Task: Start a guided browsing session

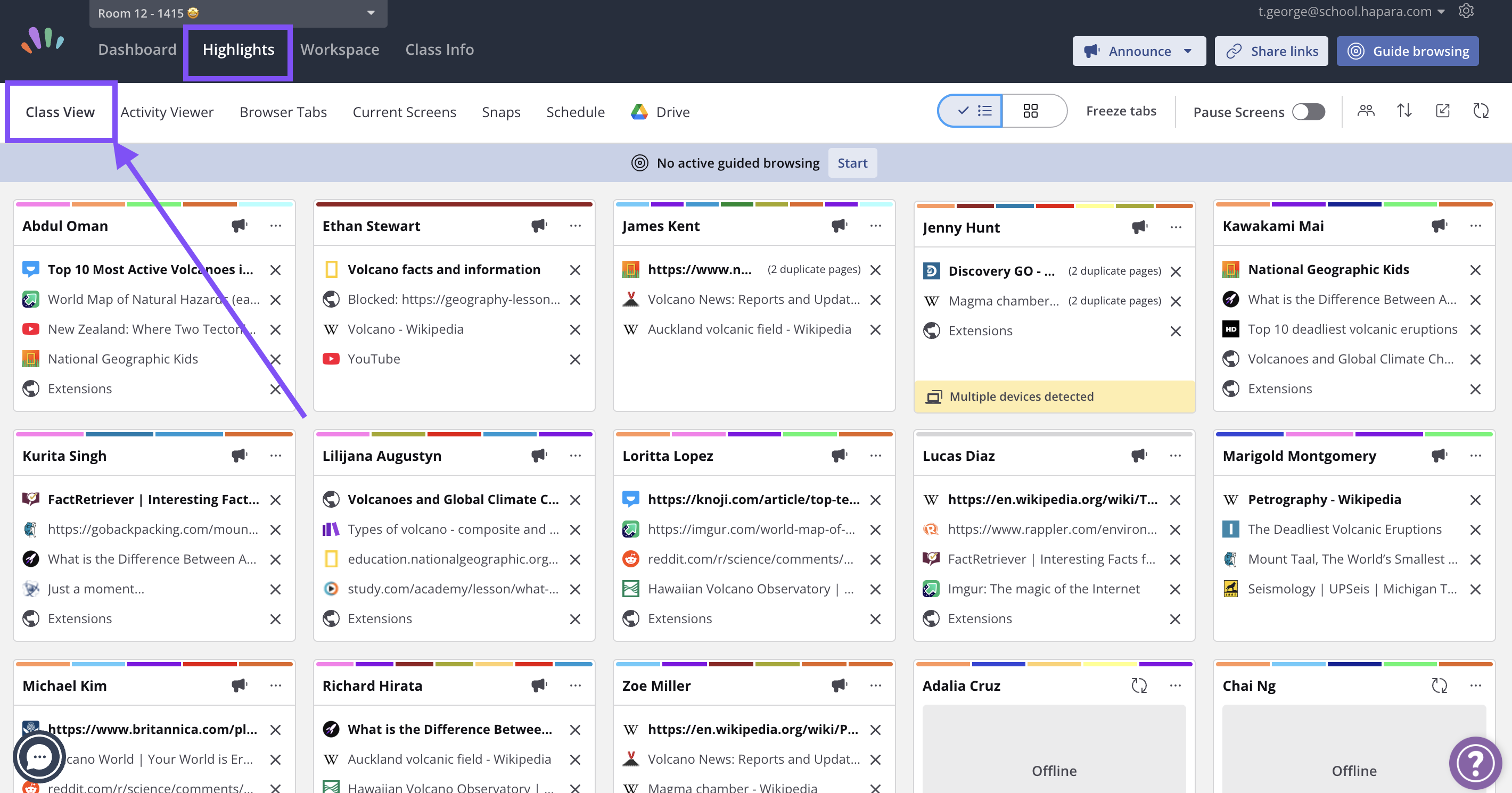Action: point(852,163)
